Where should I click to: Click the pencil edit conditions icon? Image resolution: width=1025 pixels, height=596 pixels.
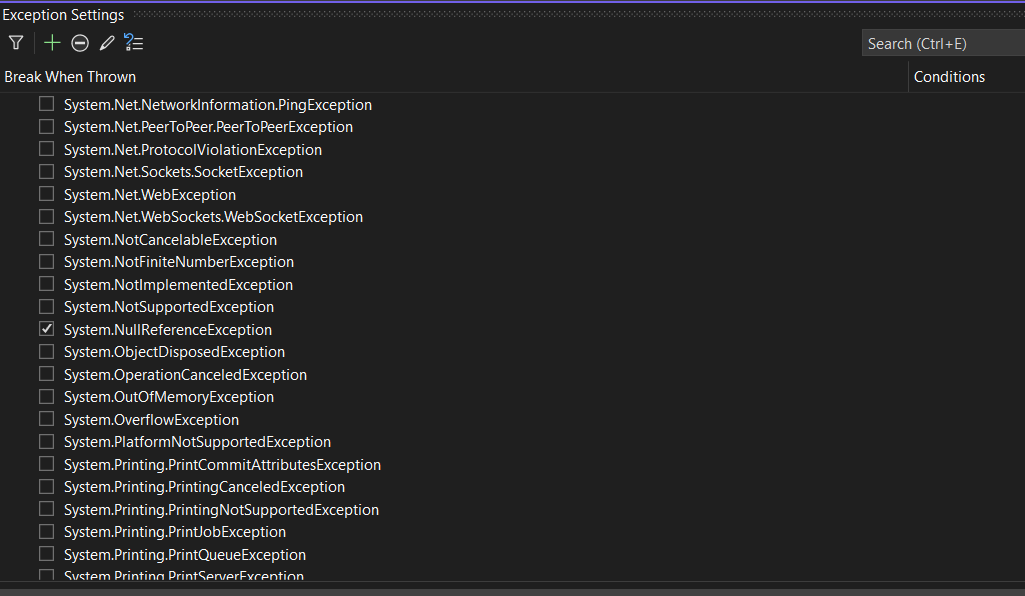coord(107,43)
